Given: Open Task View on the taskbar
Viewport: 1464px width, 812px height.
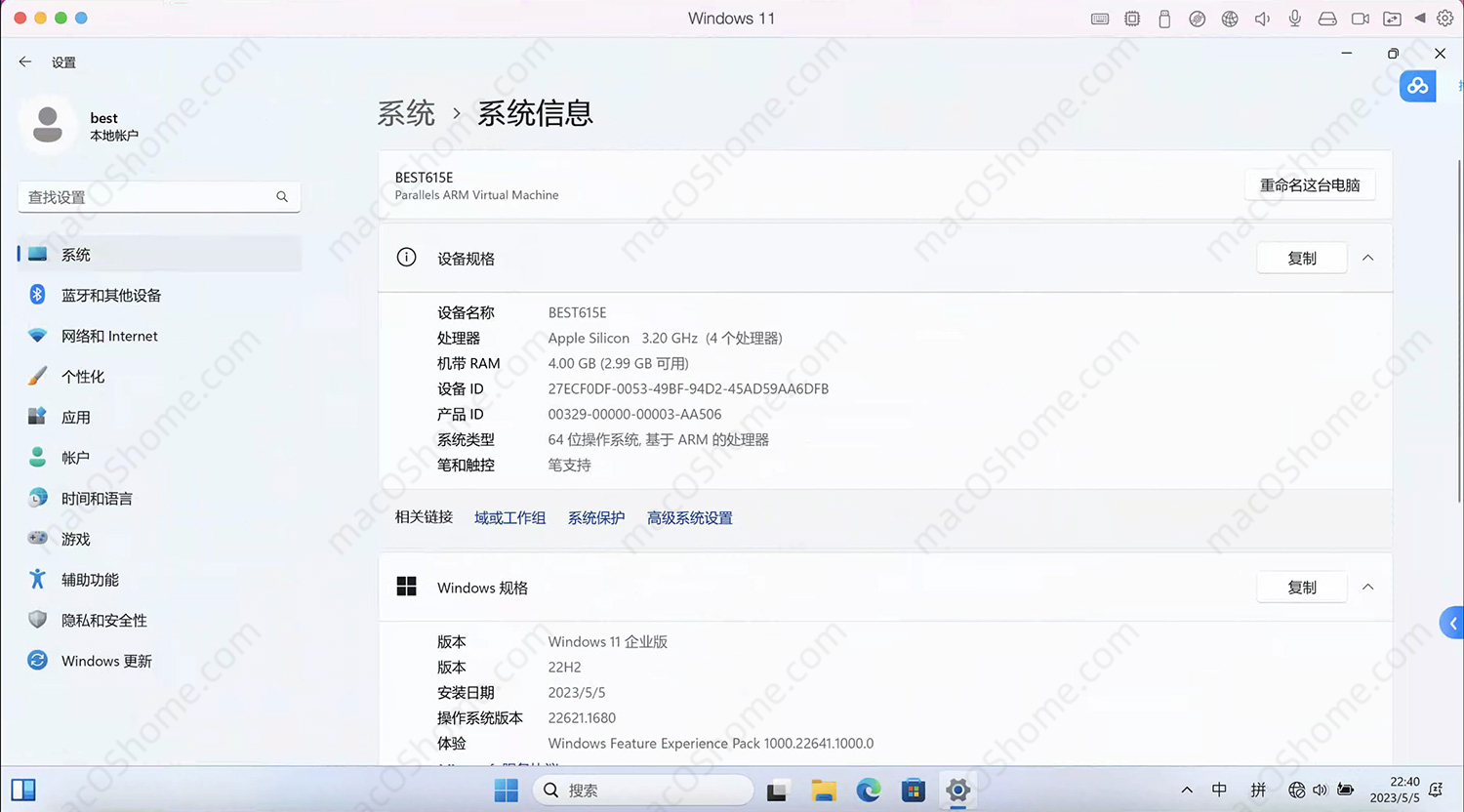Looking at the screenshot, I should 777,792.
